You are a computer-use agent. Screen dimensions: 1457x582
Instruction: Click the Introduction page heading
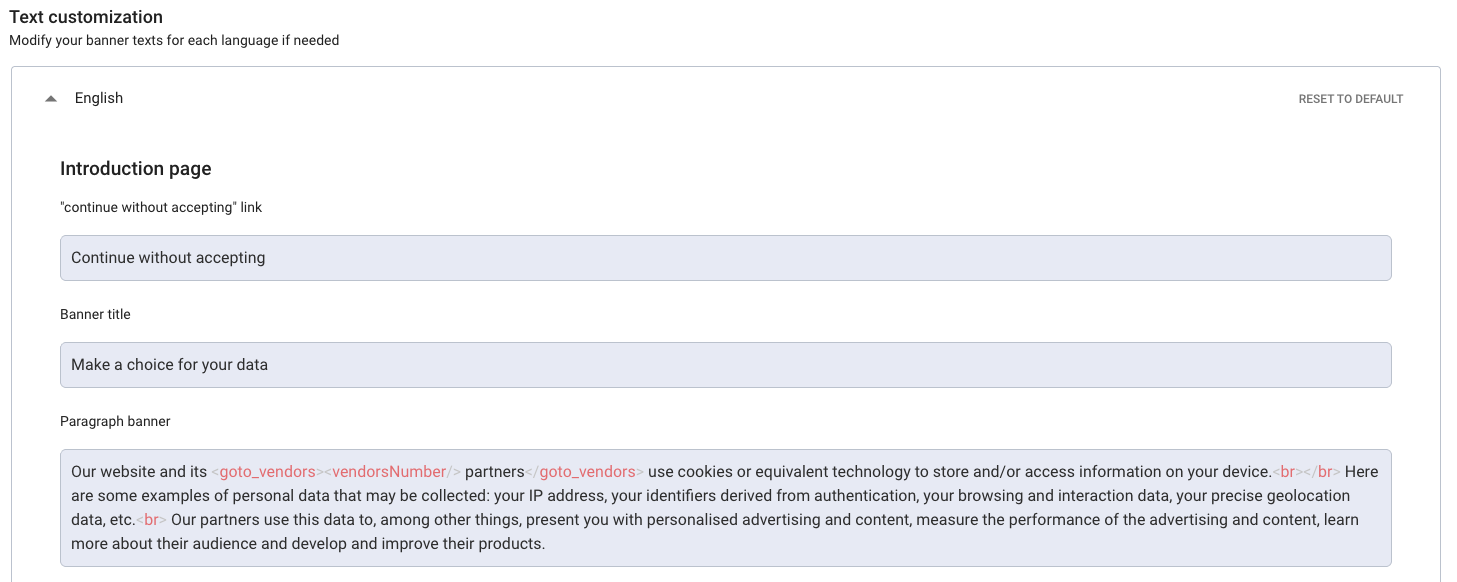136,168
